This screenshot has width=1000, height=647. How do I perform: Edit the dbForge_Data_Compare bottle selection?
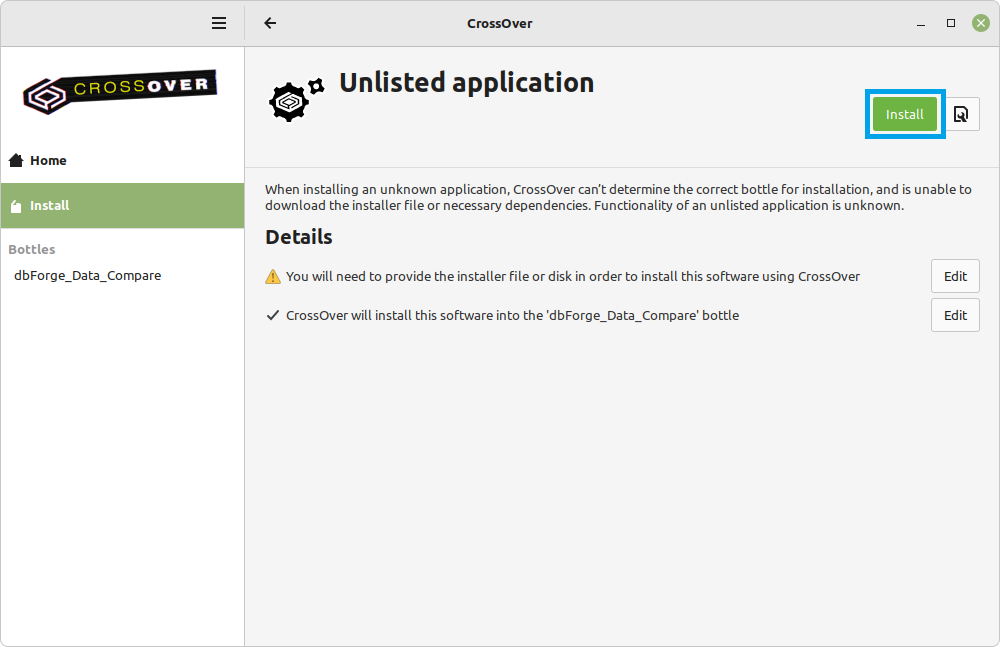955,315
